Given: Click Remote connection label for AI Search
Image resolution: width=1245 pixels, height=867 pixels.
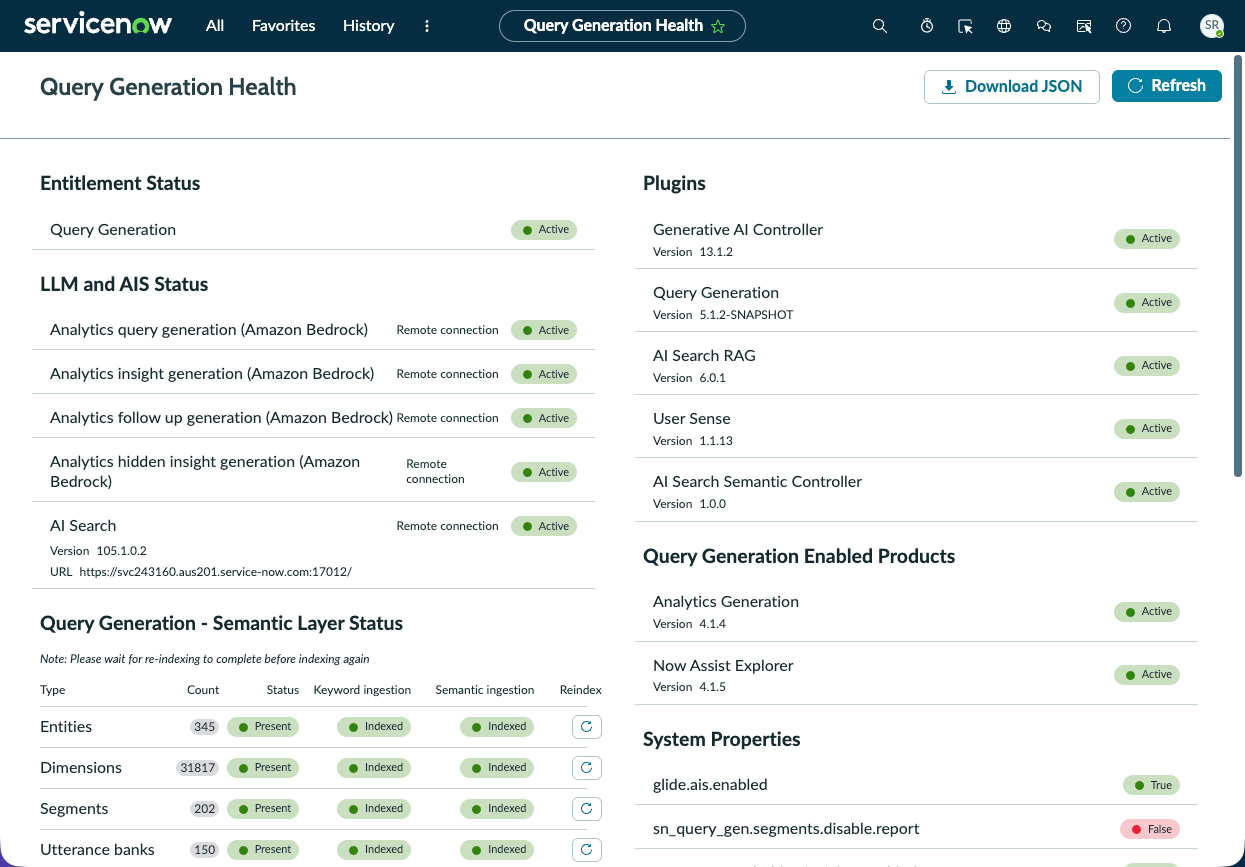Looking at the screenshot, I should click(x=447, y=526).
